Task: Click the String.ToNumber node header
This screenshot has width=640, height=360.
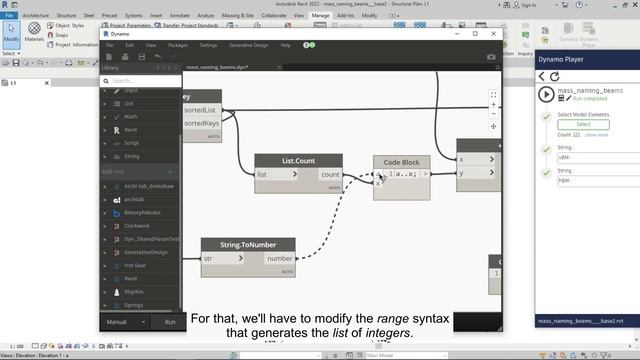Action: [x=248, y=245]
